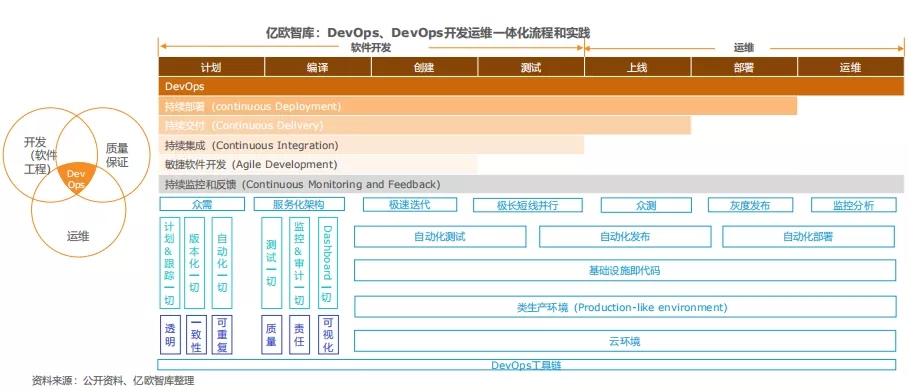
Task: Click the 云环境 box
Action: click(x=625, y=341)
